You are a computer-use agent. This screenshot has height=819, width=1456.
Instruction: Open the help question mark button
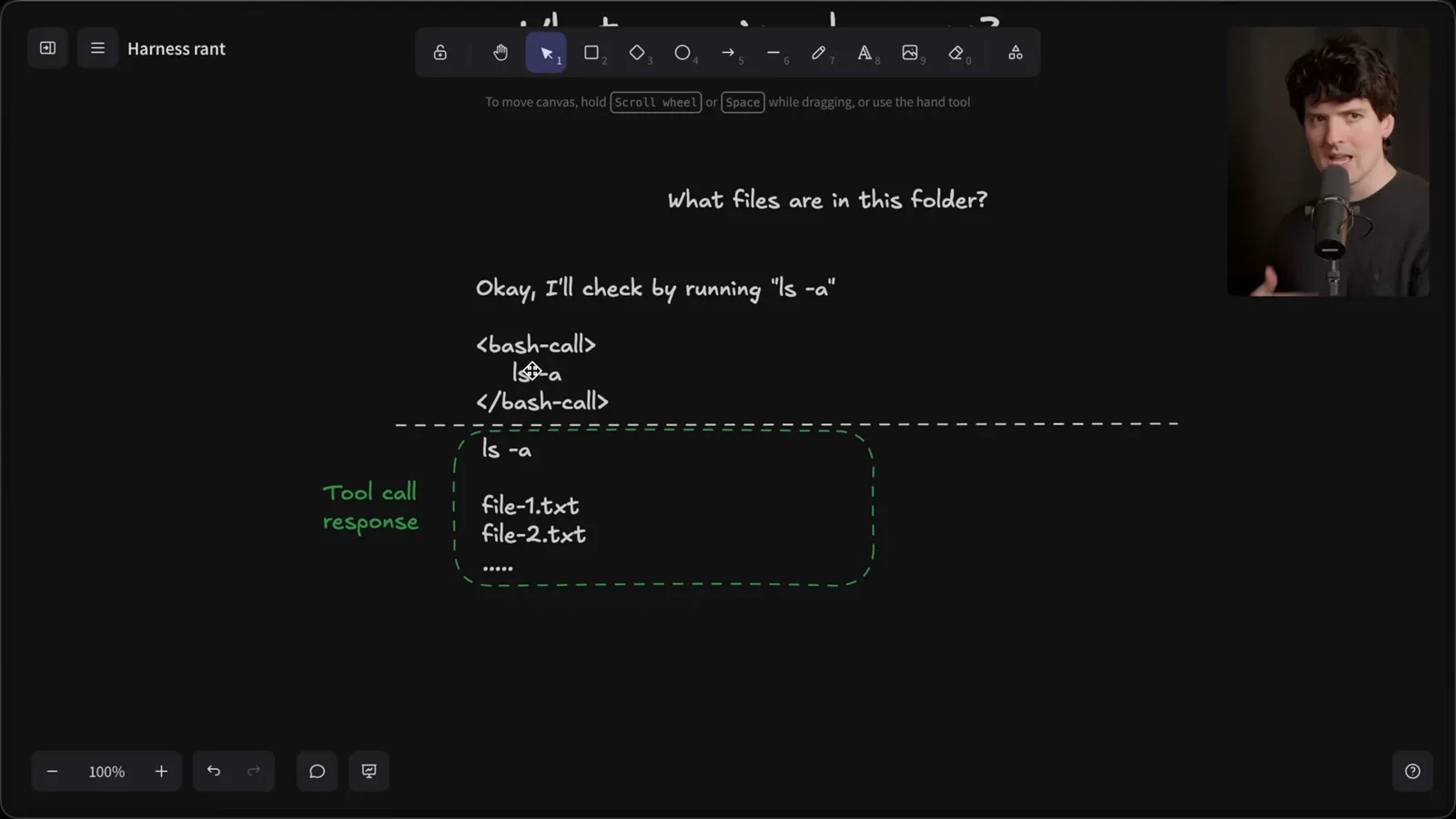(x=1412, y=772)
